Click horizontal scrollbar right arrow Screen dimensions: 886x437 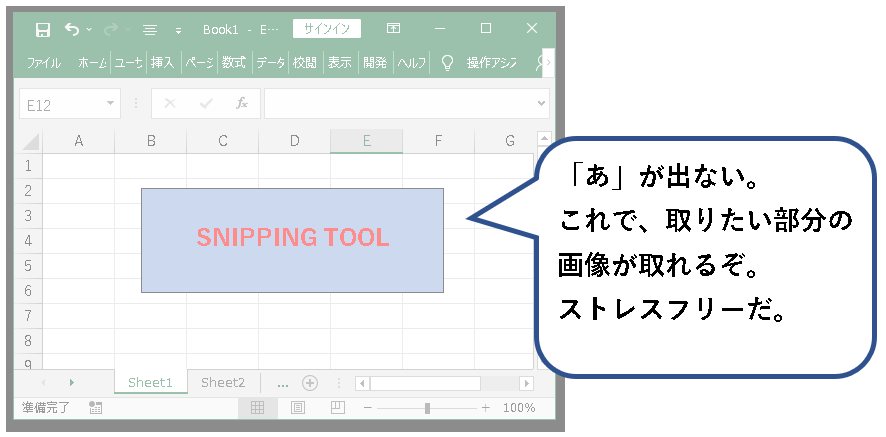(x=526, y=383)
